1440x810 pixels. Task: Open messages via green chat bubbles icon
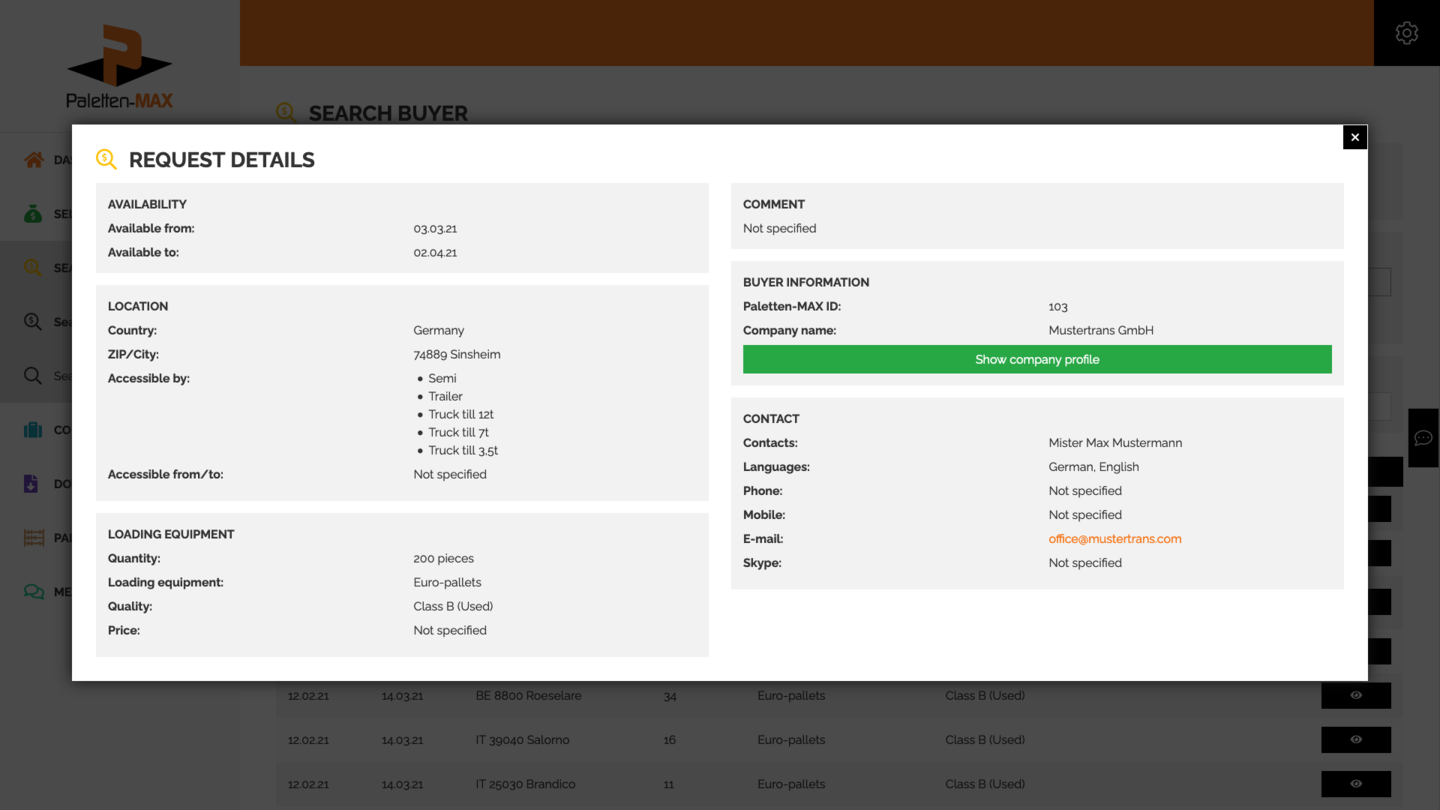click(34, 592)
